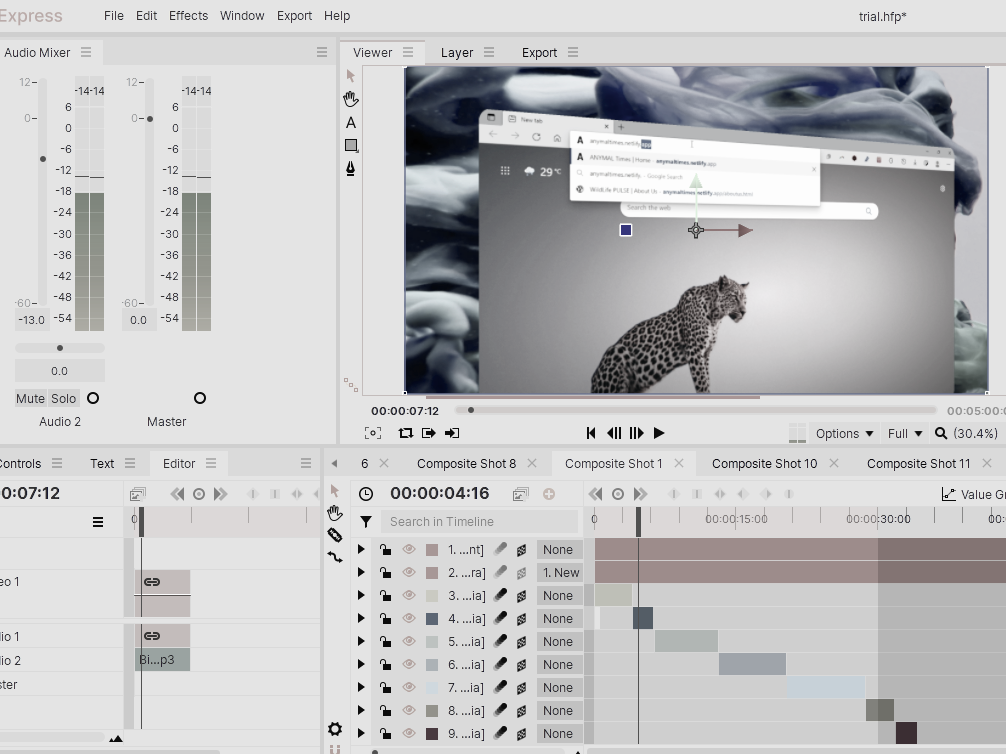Pick the Slice tool in timeline toolbar
Viewport: 1006px width, 754px height.
tap(335, 535)
